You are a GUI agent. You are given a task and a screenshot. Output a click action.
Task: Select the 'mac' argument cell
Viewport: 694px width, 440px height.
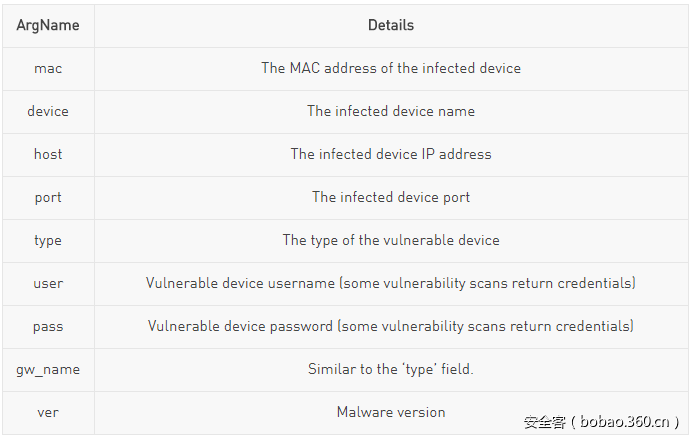coord(48,68)
